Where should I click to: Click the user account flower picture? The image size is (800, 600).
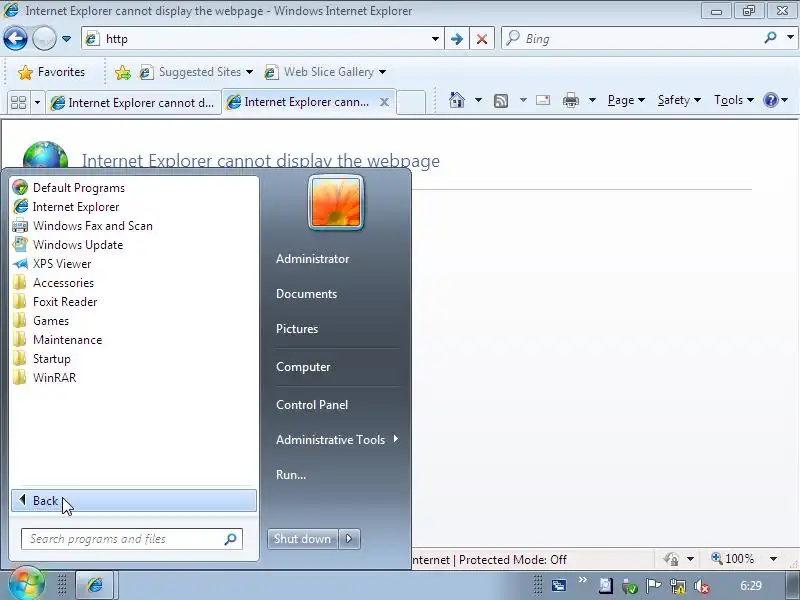336,203
